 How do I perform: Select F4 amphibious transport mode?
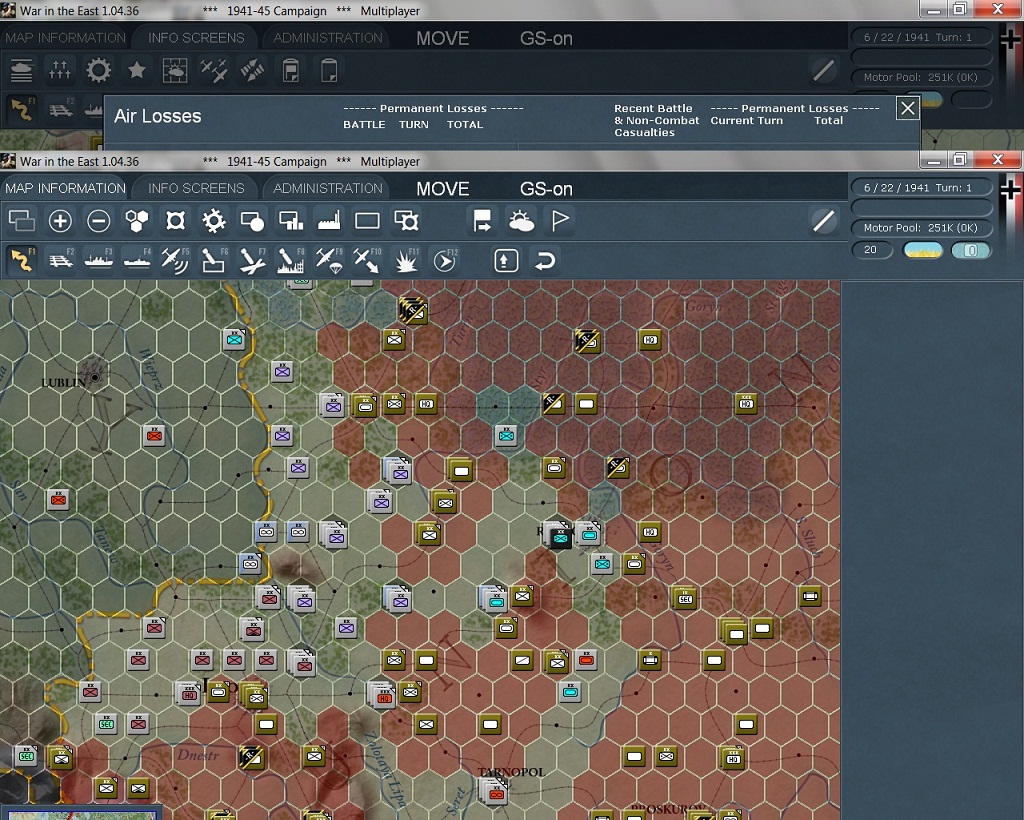click(x=137, y=260)
